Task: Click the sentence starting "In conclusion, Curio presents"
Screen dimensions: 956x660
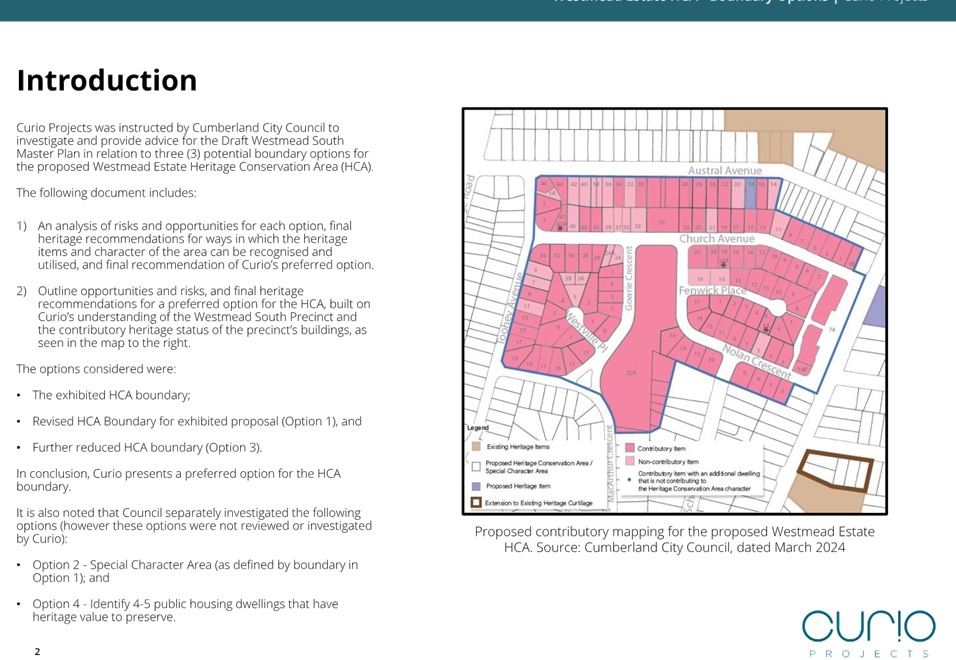Action: tap(178, 480)
